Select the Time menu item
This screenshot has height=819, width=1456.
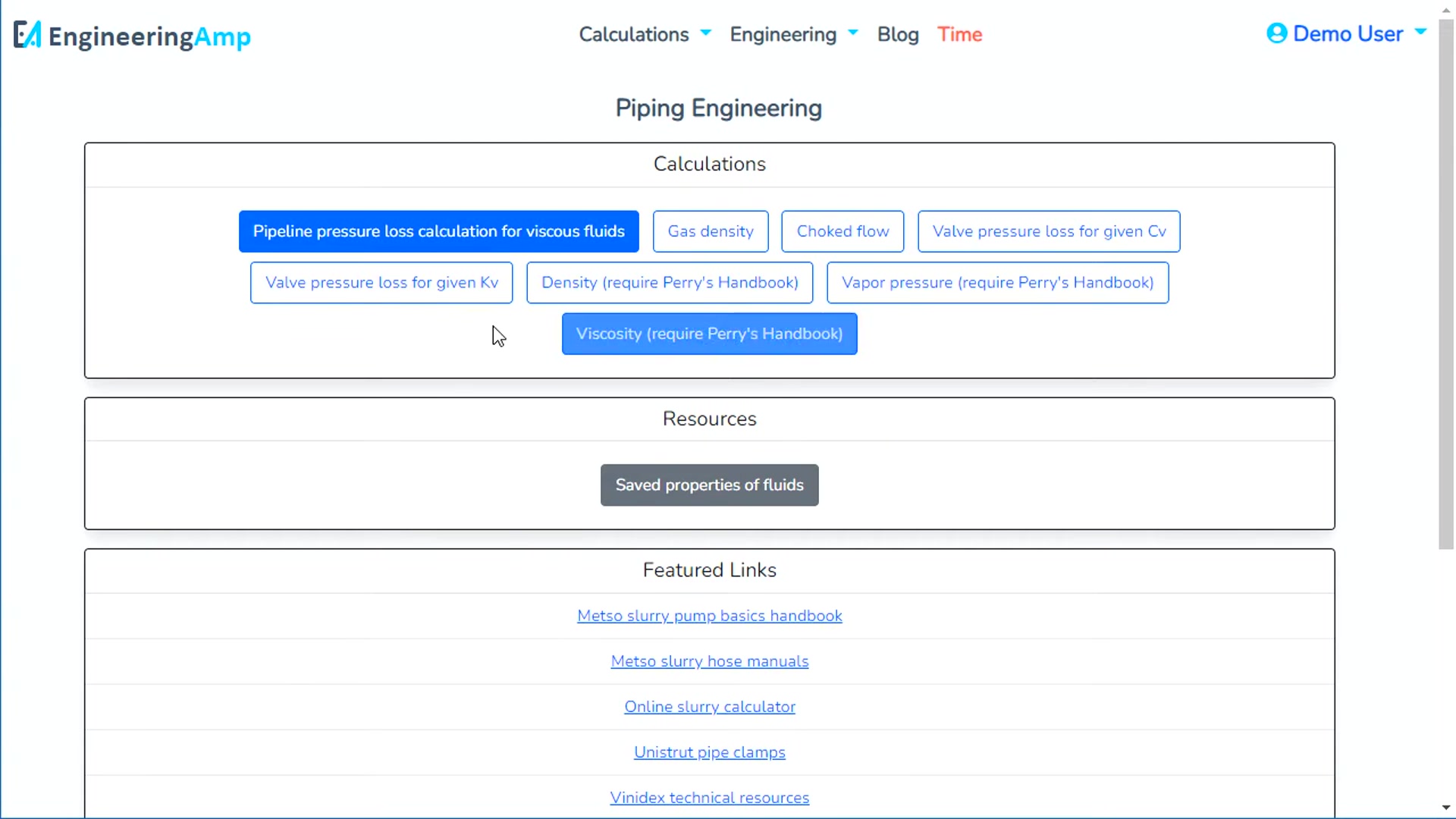click(x=959, y=34)
